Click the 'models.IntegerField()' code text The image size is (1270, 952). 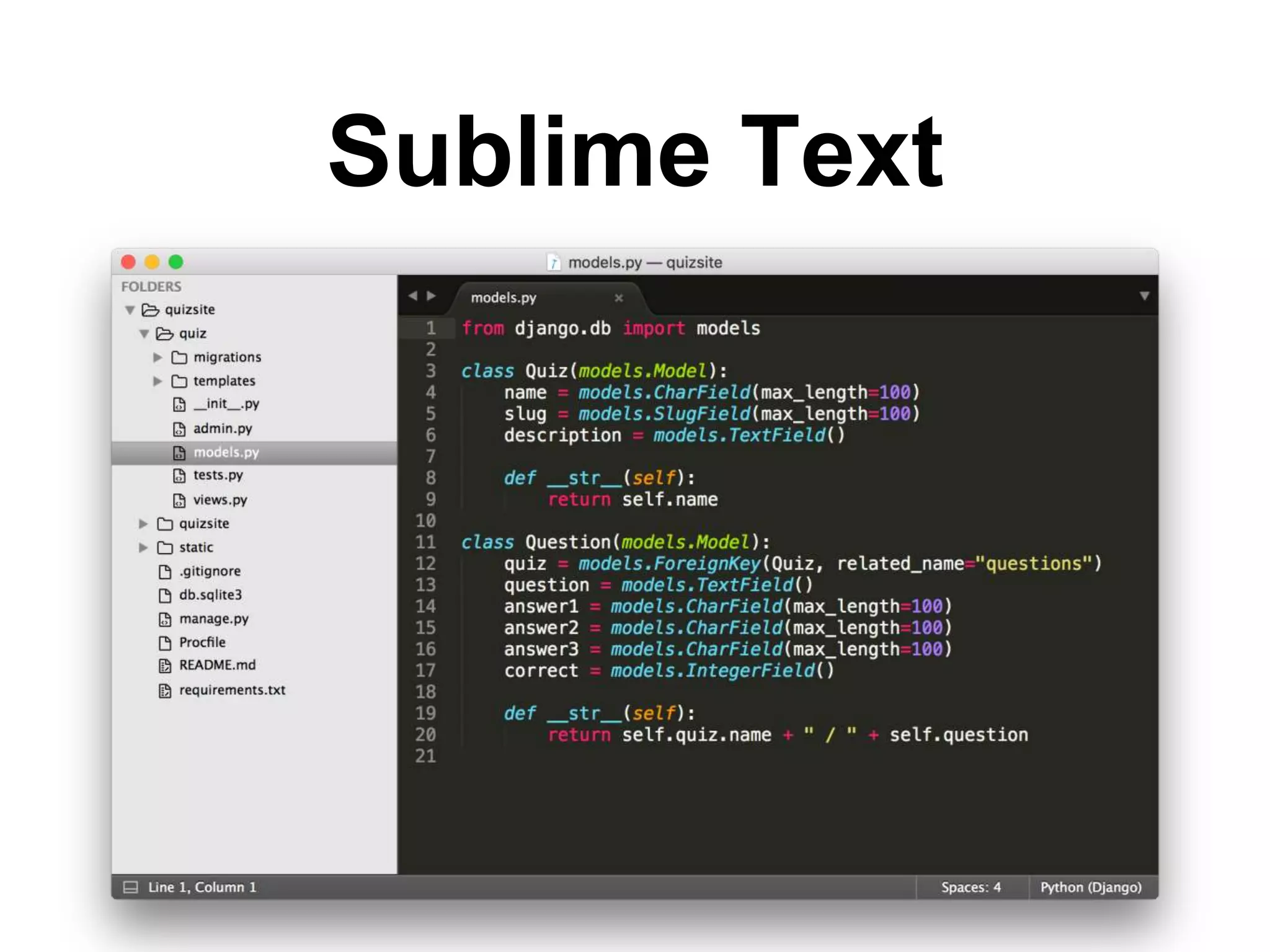click(722, 671)
